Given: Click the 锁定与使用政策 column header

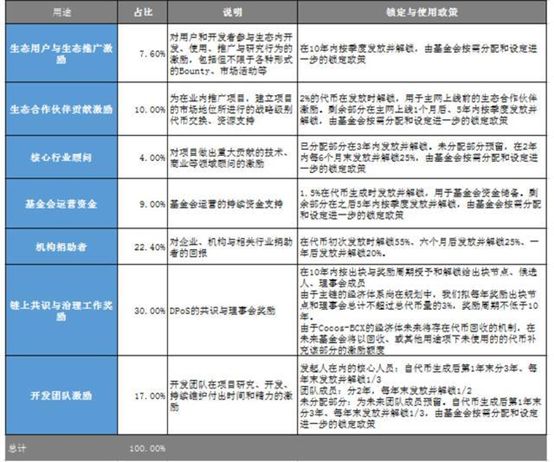Looking at the screenshot, I should tap(422, 12).
